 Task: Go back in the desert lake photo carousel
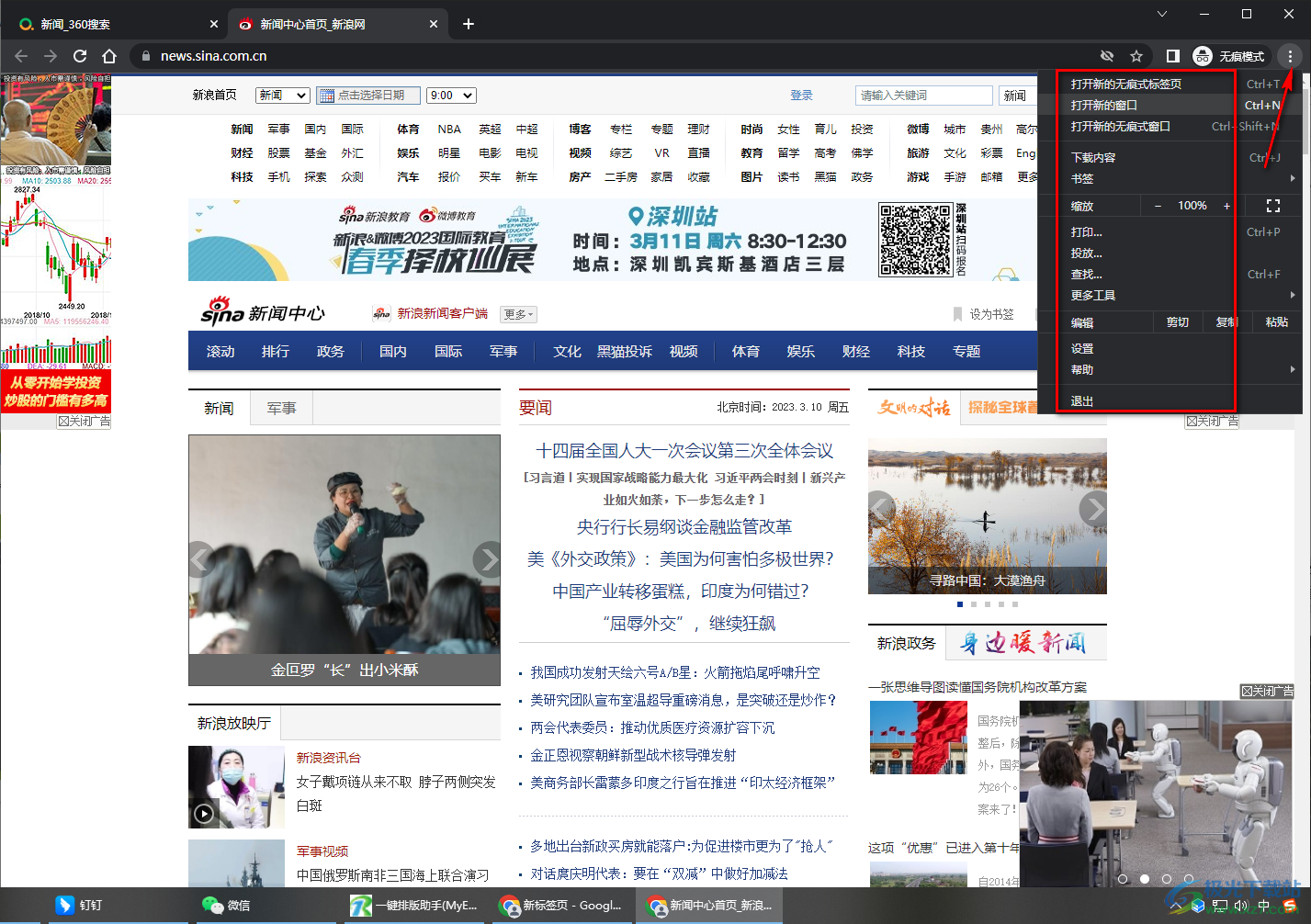pyautogui.click(x=882, y=507)
